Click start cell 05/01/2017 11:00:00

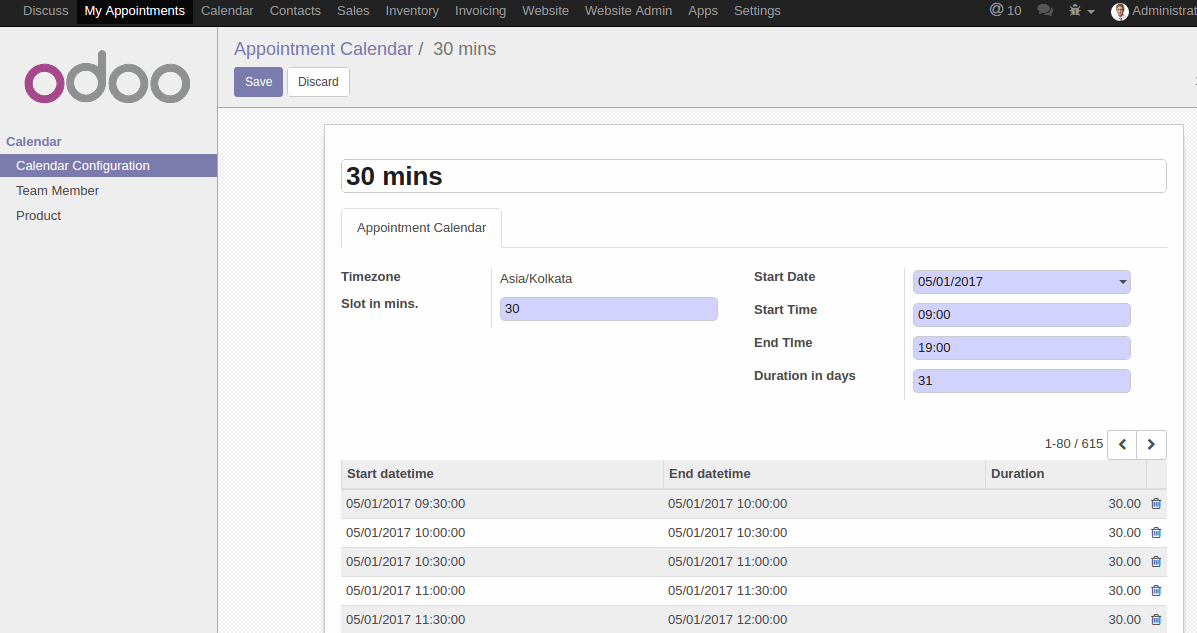(405, 591)
